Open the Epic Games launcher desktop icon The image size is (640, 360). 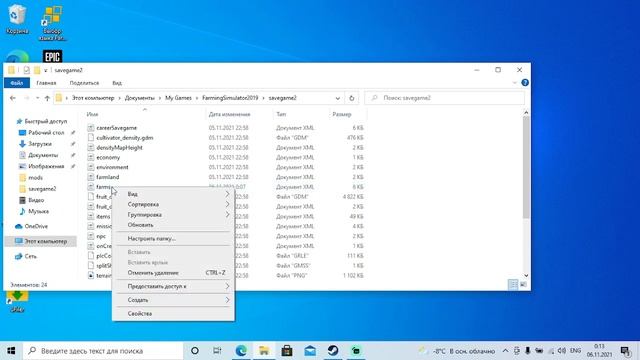(x=52, y=56)
